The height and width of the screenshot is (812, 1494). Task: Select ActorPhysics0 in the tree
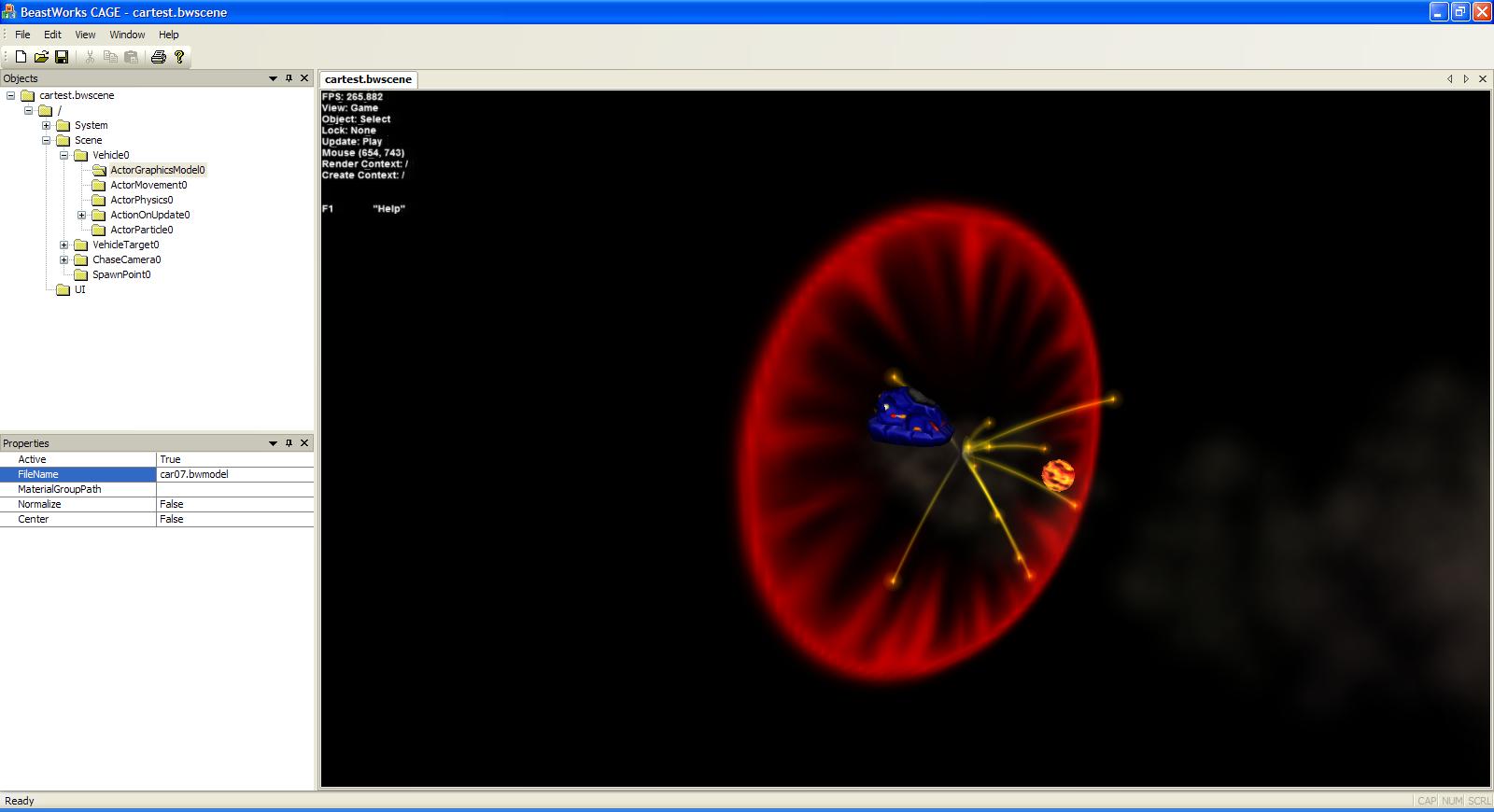click(x=141, y=200)
